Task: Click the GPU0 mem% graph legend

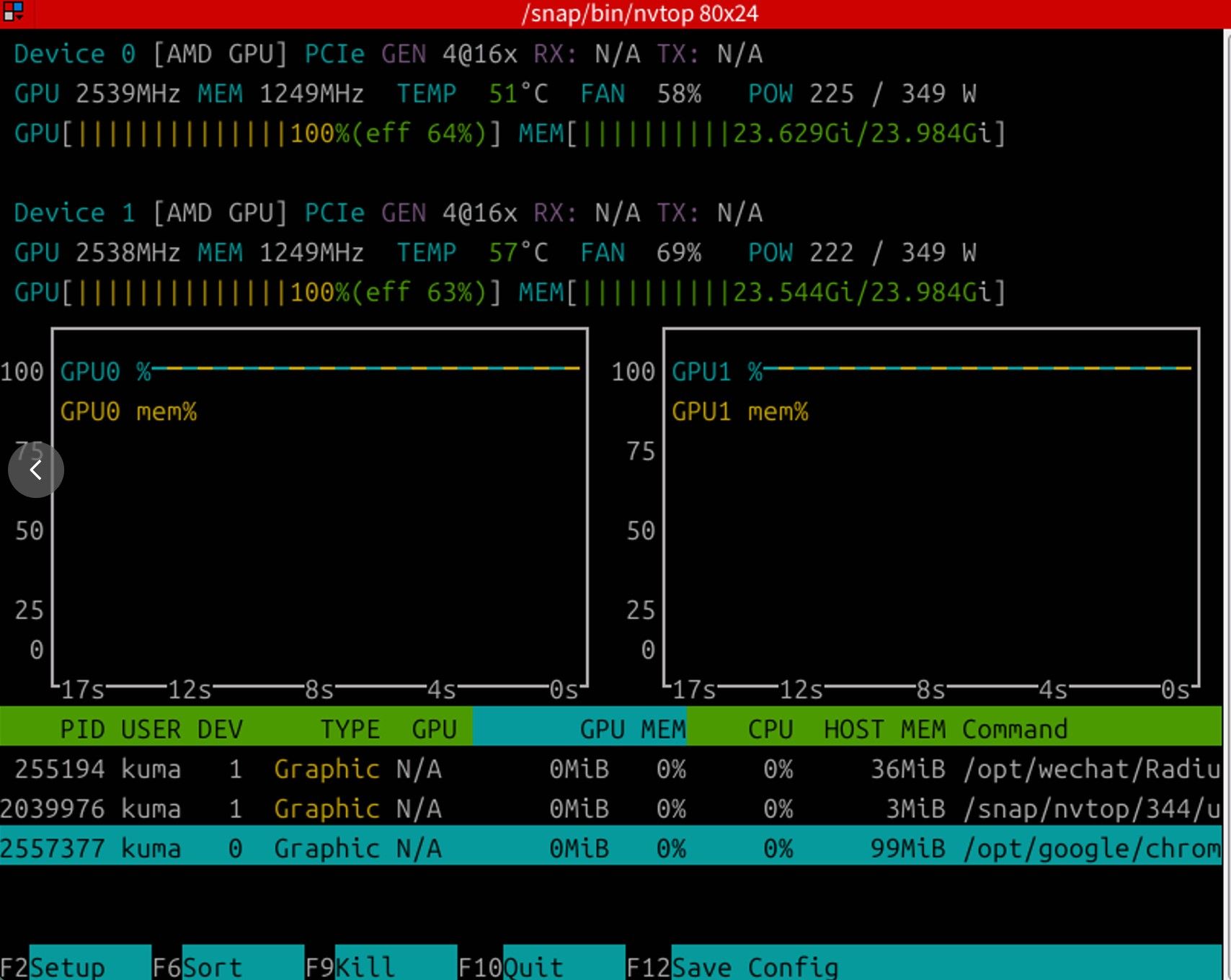Action: coord(128,411)
